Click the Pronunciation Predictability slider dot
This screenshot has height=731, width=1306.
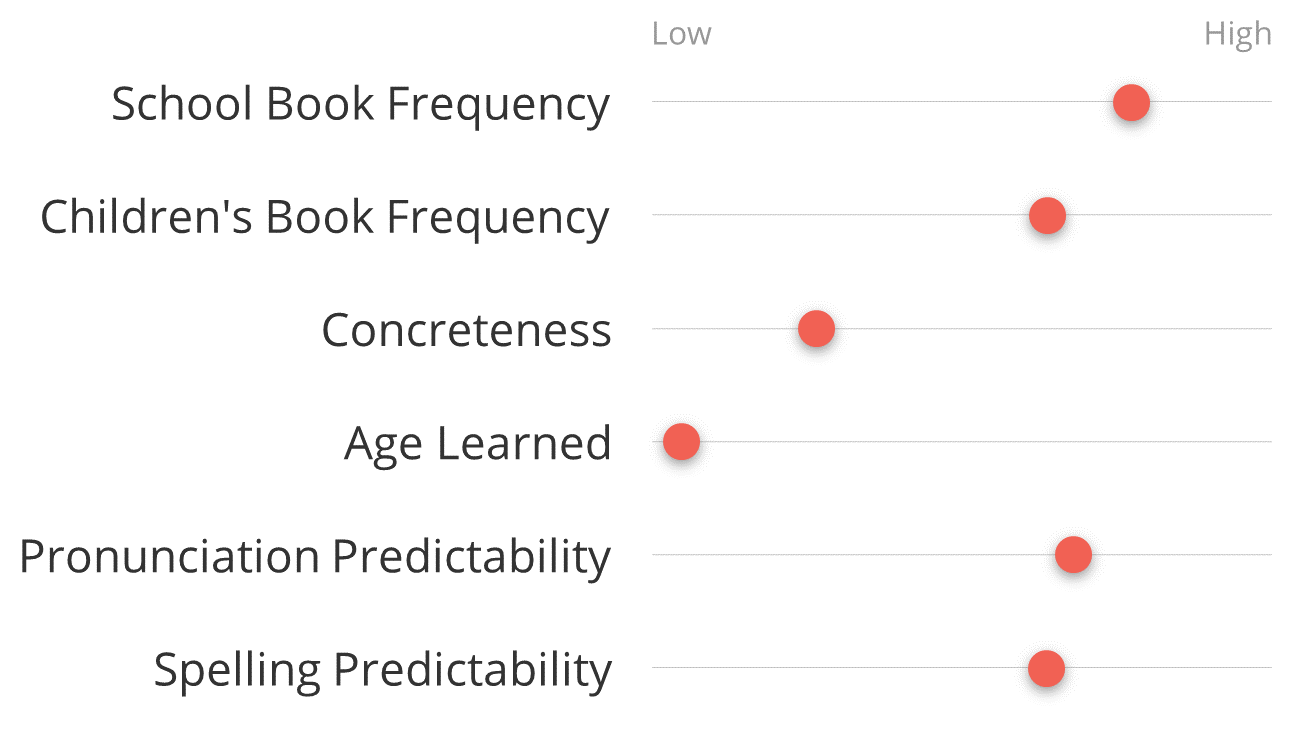[1073, 554]
